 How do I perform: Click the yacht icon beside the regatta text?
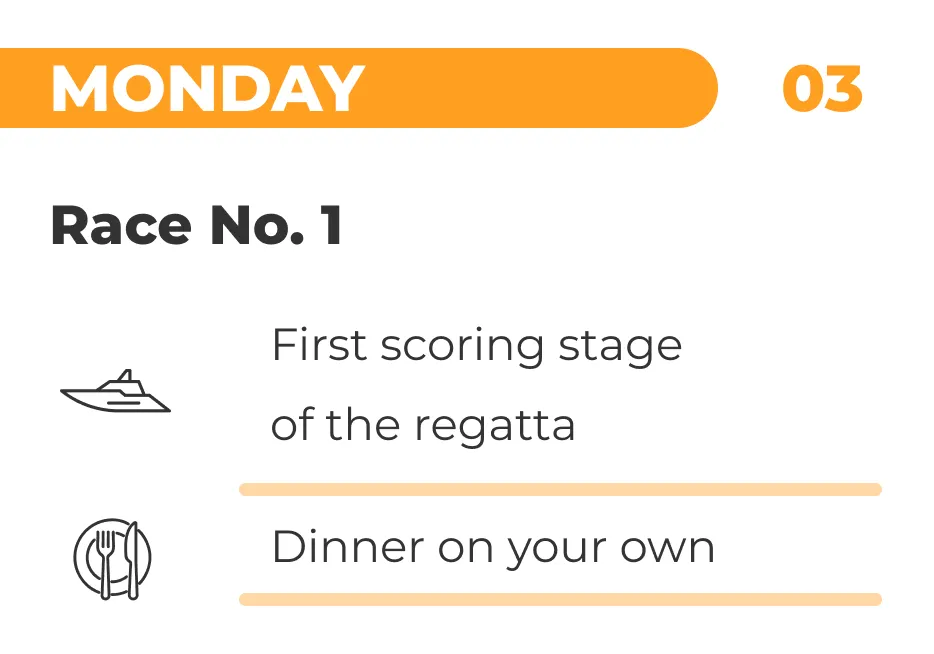[x=115, y=392]
